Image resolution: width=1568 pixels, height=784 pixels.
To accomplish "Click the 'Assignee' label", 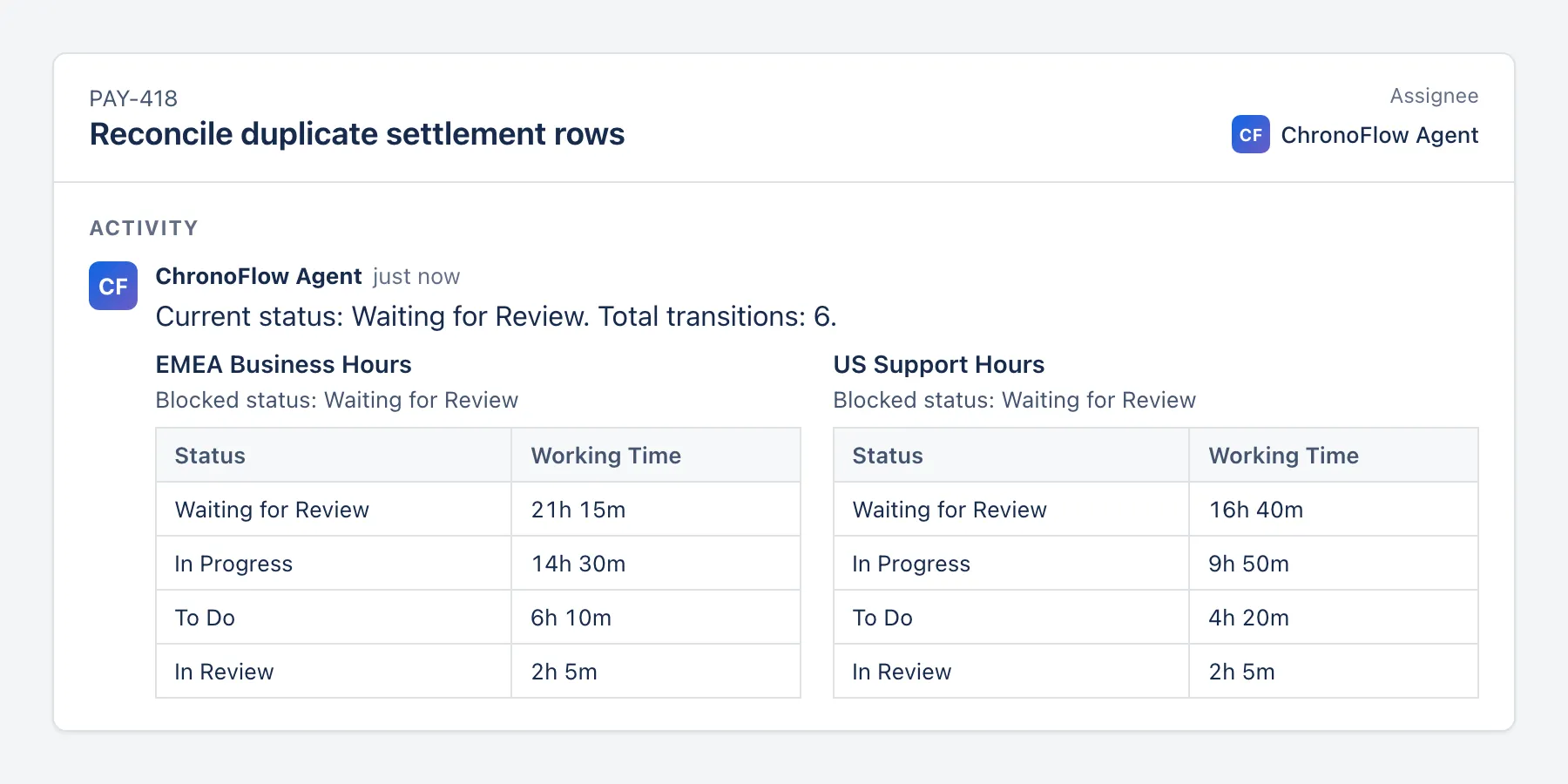I will pos(1434,96).
